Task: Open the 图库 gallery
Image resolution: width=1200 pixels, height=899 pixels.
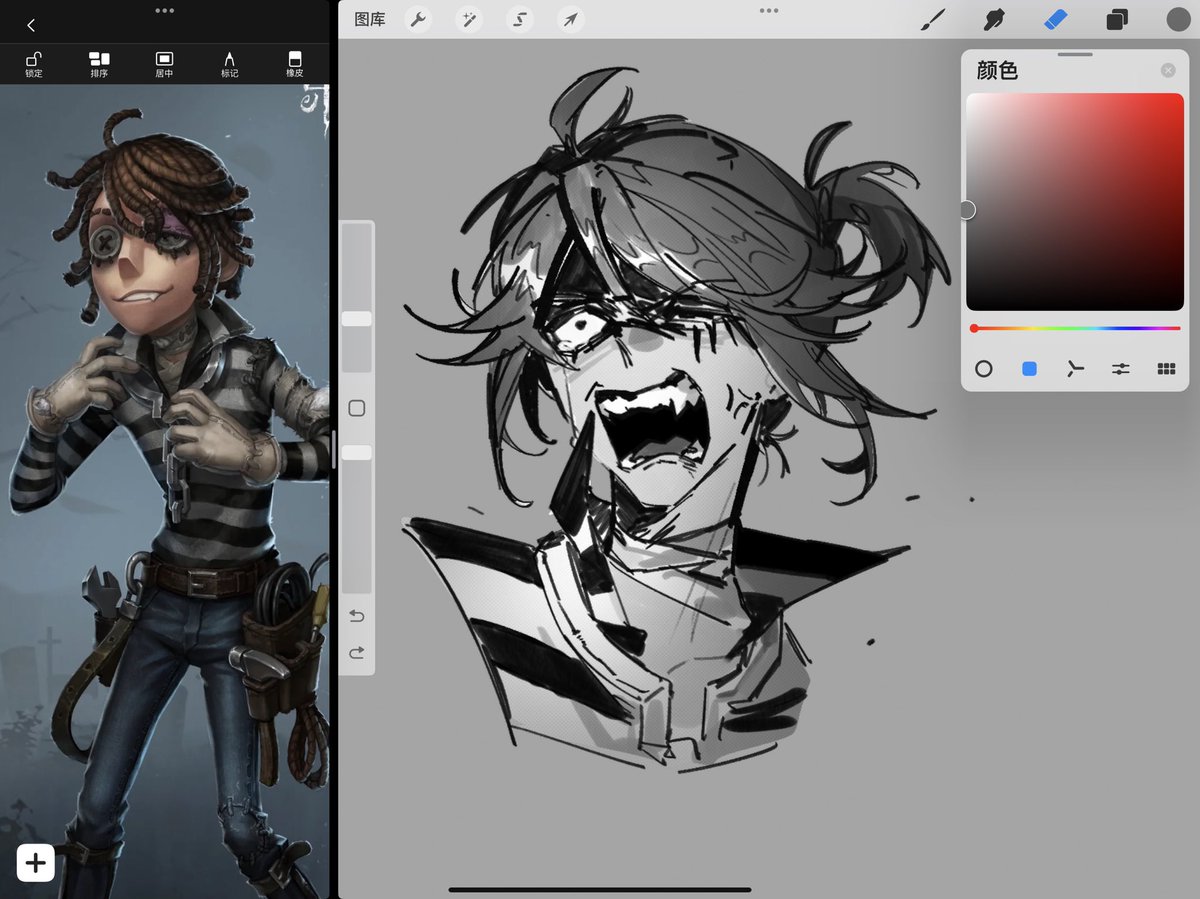Action: pos(370,19)
